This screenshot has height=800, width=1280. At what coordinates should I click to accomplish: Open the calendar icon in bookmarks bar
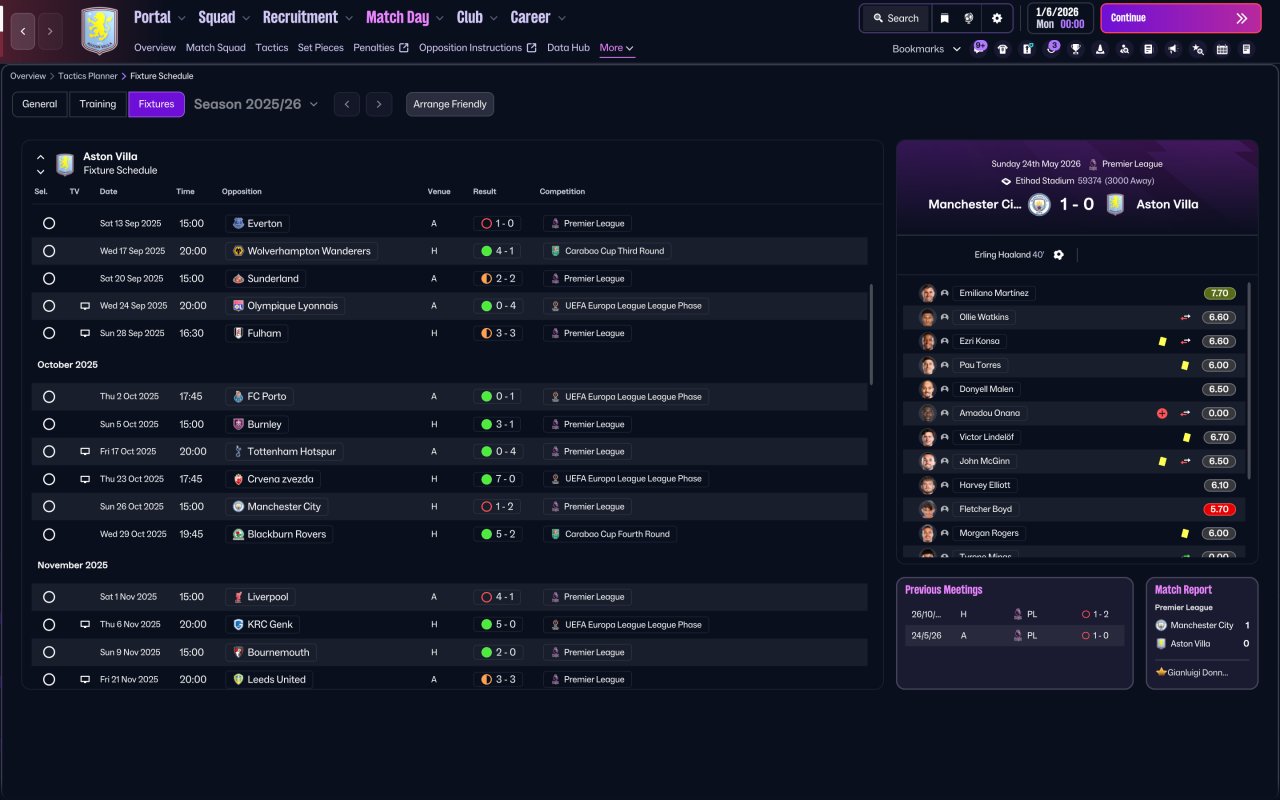pyautogui.click(x=1222, y=49)
